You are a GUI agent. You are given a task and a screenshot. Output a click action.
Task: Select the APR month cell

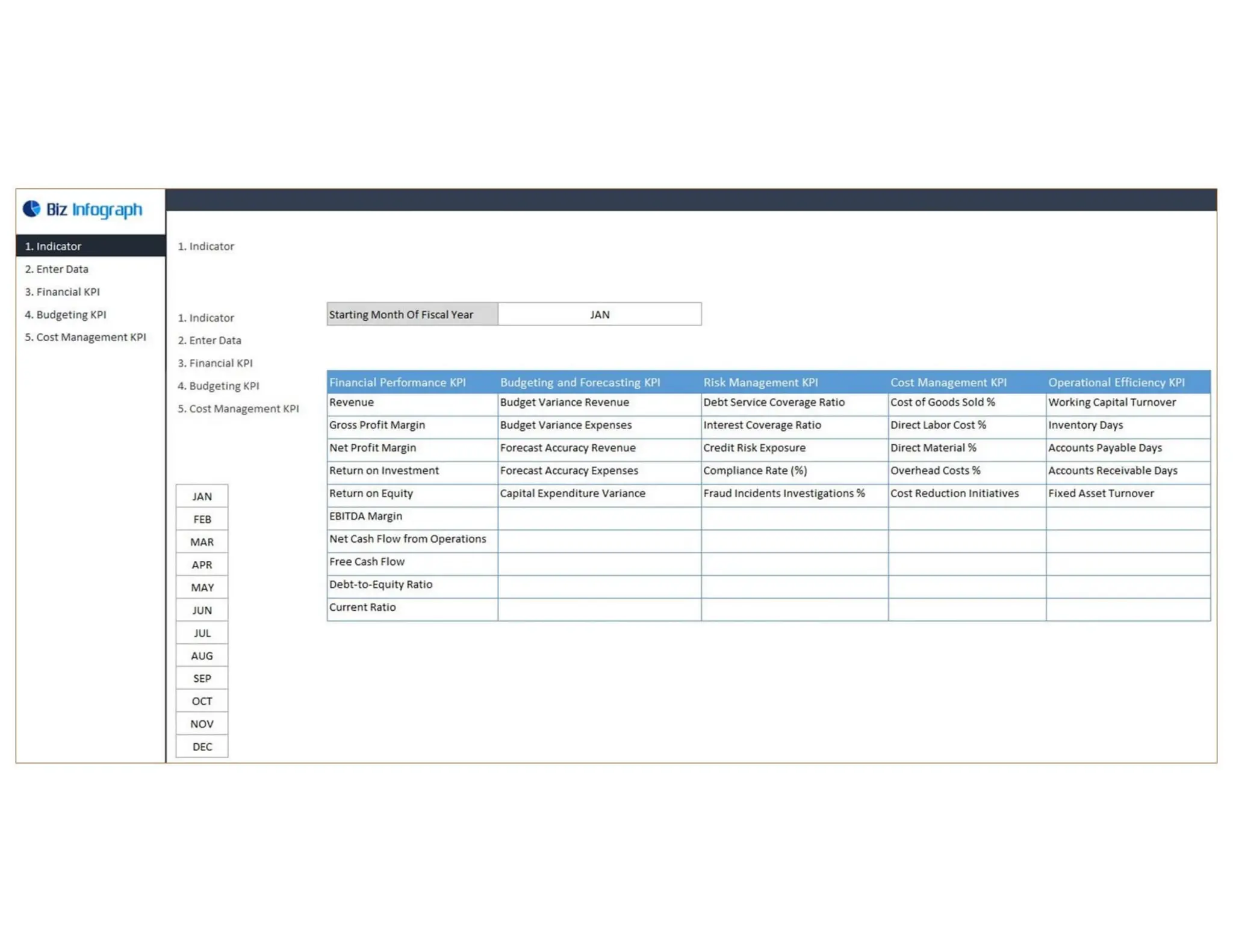coord(202,564)
